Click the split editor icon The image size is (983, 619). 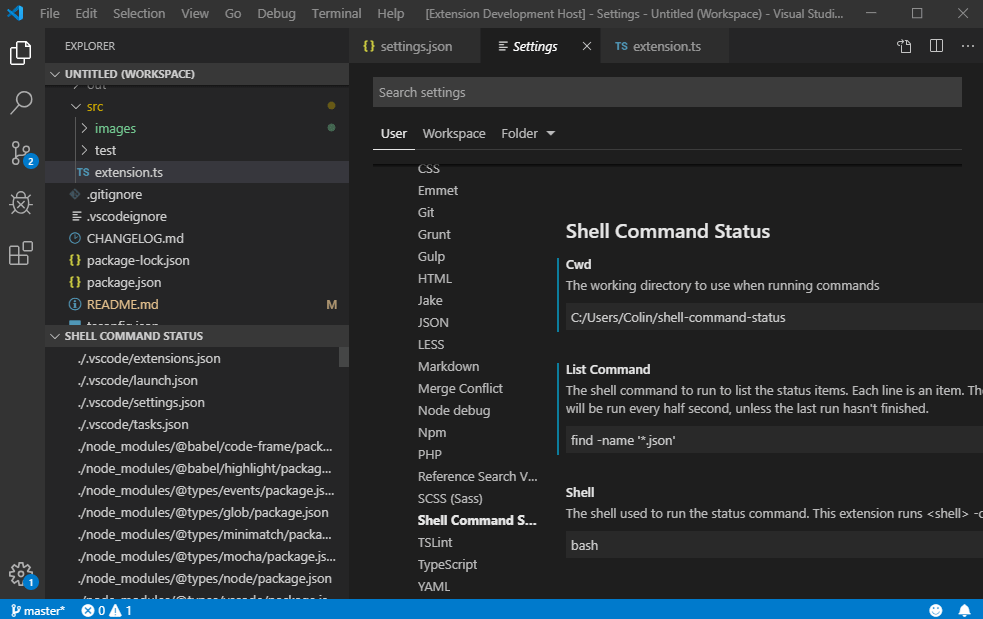pyautogui.click(x=936, y=46)
